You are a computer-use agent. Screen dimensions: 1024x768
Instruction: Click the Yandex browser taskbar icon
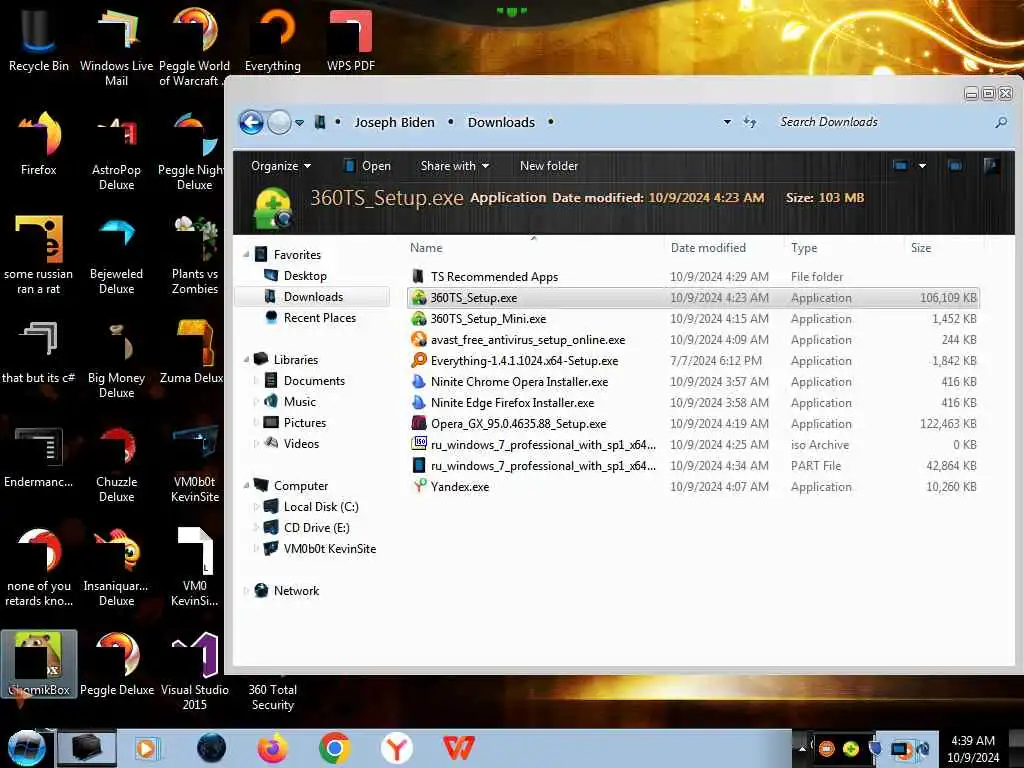[396, 748]
